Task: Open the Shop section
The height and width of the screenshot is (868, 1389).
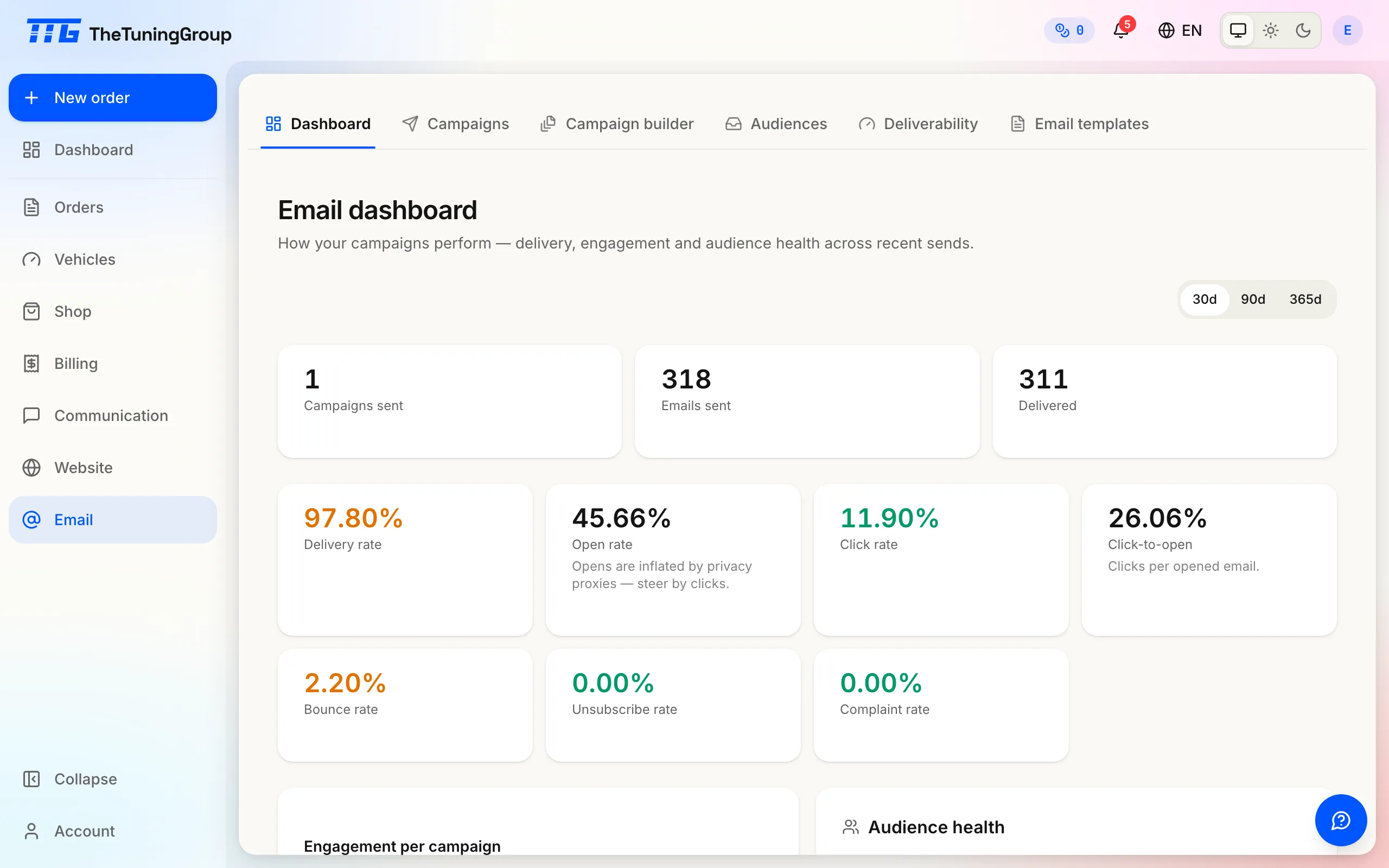Action: tap(112, 311)
